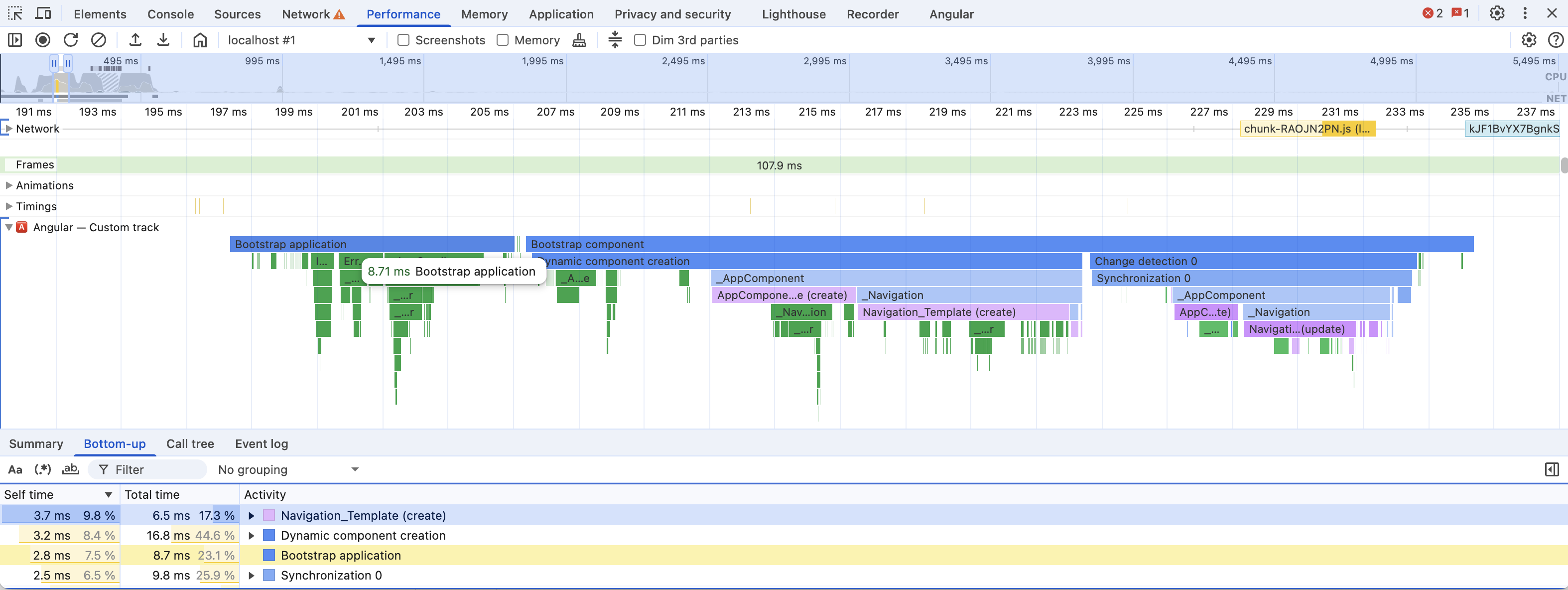Enable the Memory checkbox
The height and width of the screenshot is (590, 1568).
pyautogui.click(x=502, y=39)
